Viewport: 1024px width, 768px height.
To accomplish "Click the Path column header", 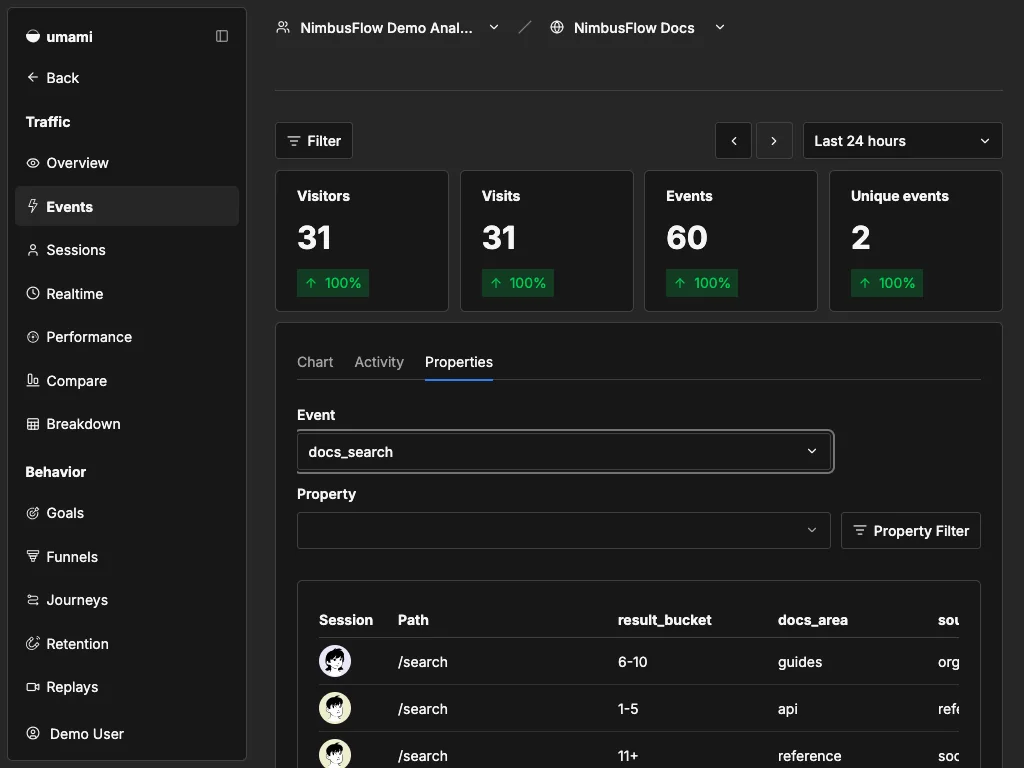I will click(413, 620).
